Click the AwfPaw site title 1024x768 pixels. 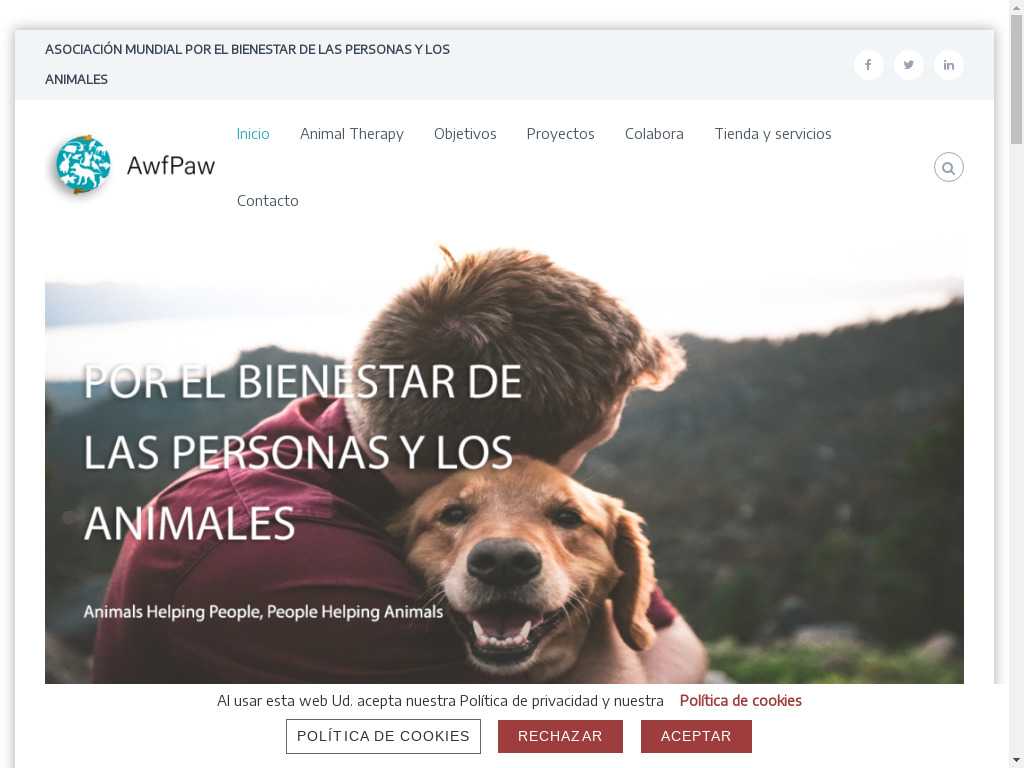170,166
